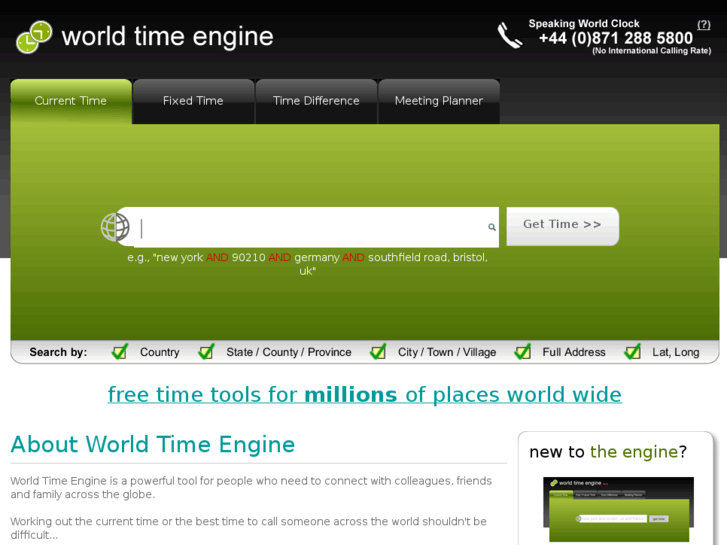Image resolution: width=727 pixels, height=545 pixels.
Task: Toggle the Full Address checkmark
Action: coord(523,352)
